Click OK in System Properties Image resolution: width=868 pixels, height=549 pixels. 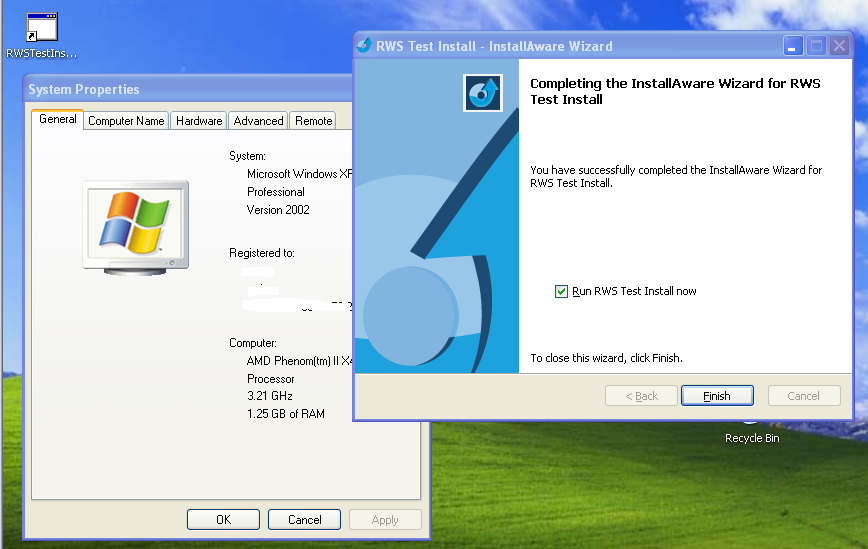(223, 520)
